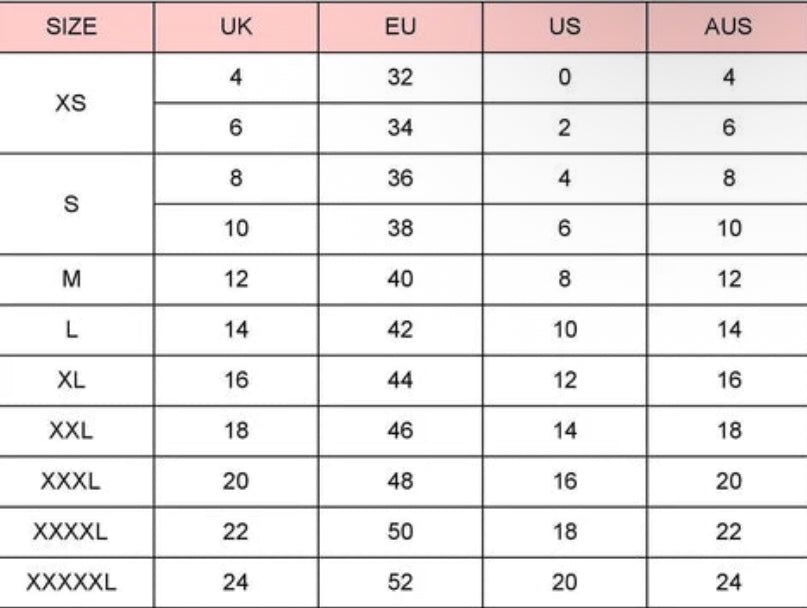This screenshot has height=608, width=807.
Task: Select the XXXXXL size label
Action: [71, 582]
